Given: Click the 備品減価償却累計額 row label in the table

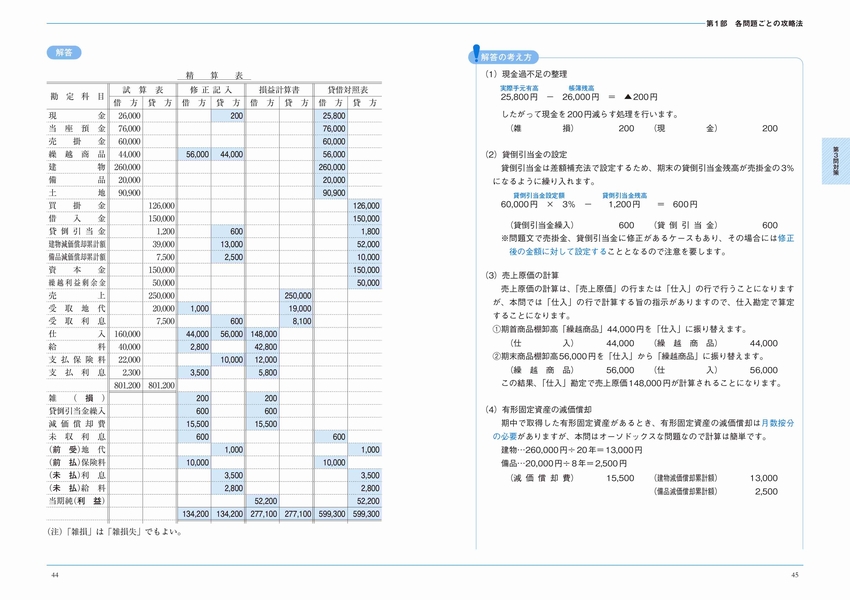Looking at the screenshot, I should 78,257.
